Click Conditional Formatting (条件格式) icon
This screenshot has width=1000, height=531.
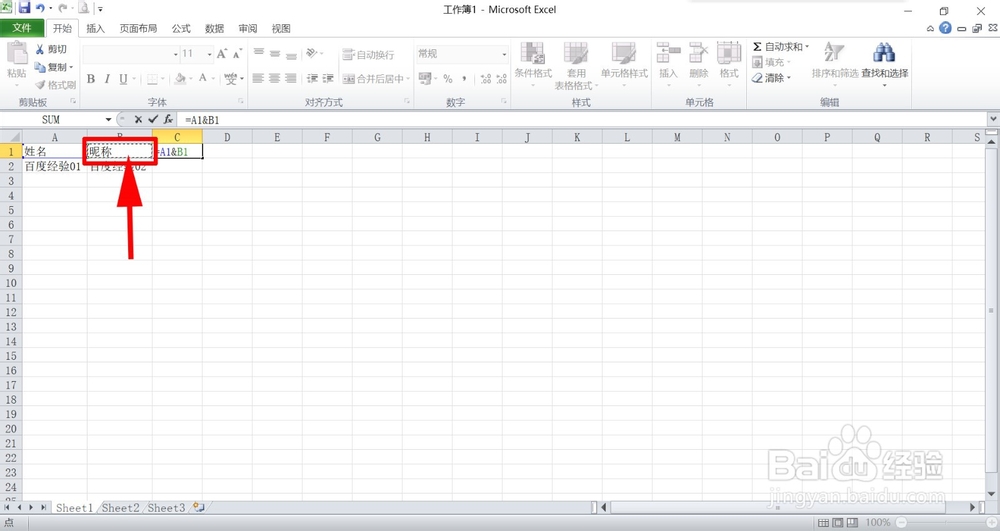tap(533, 54)
